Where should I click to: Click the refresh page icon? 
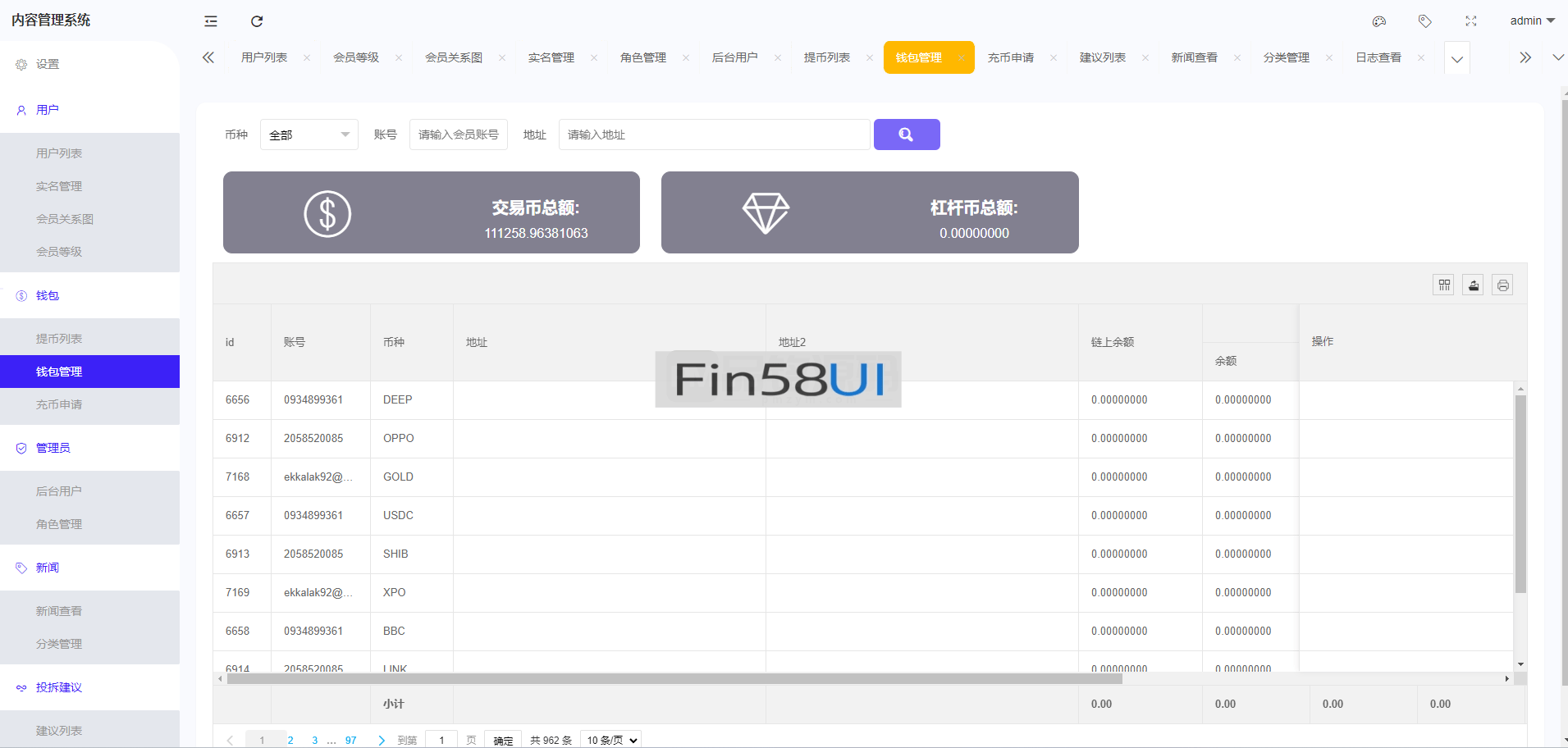point(257,21)
